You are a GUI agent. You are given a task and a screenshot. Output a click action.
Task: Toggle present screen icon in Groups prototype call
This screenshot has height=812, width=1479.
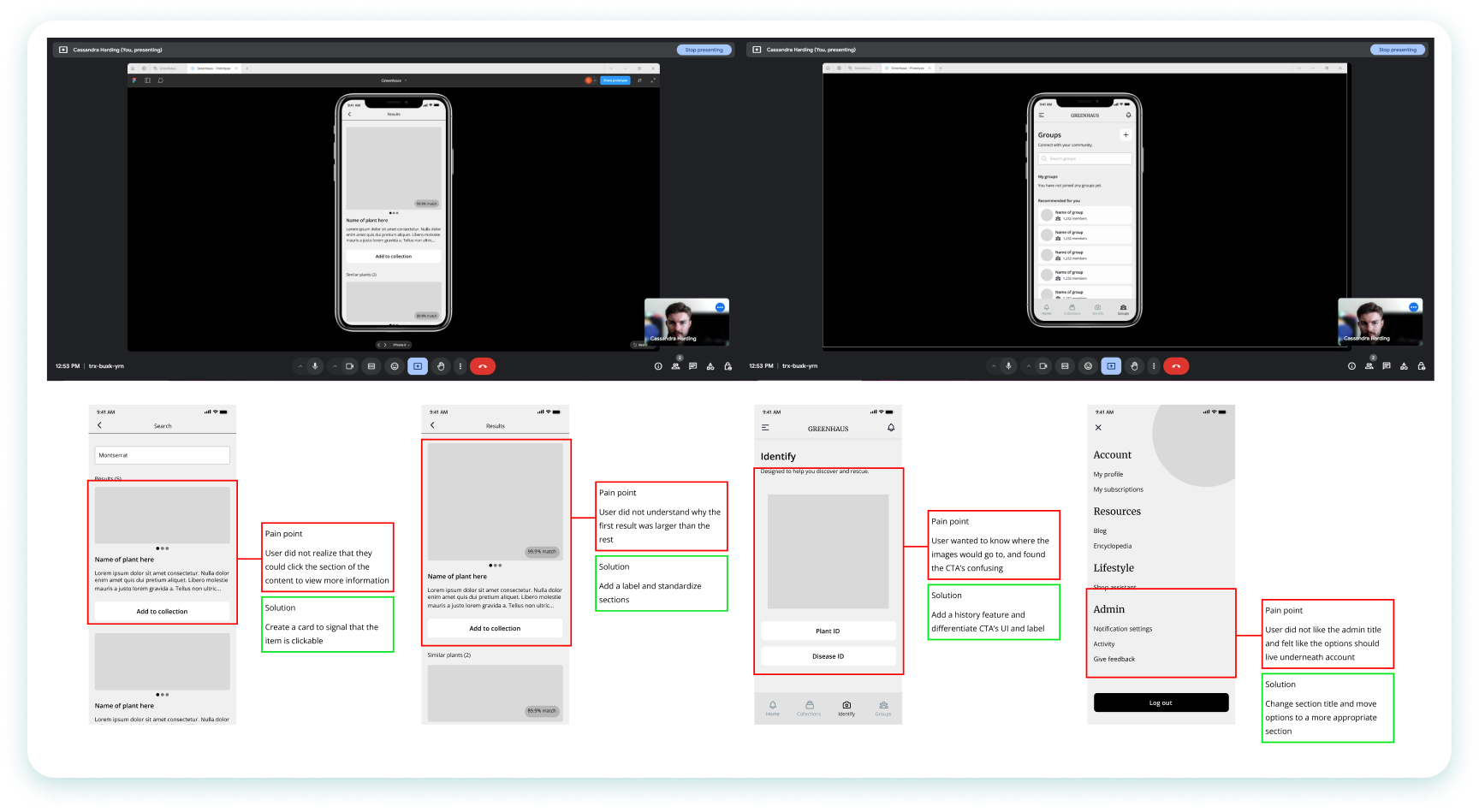click(x=1111, y=366)
